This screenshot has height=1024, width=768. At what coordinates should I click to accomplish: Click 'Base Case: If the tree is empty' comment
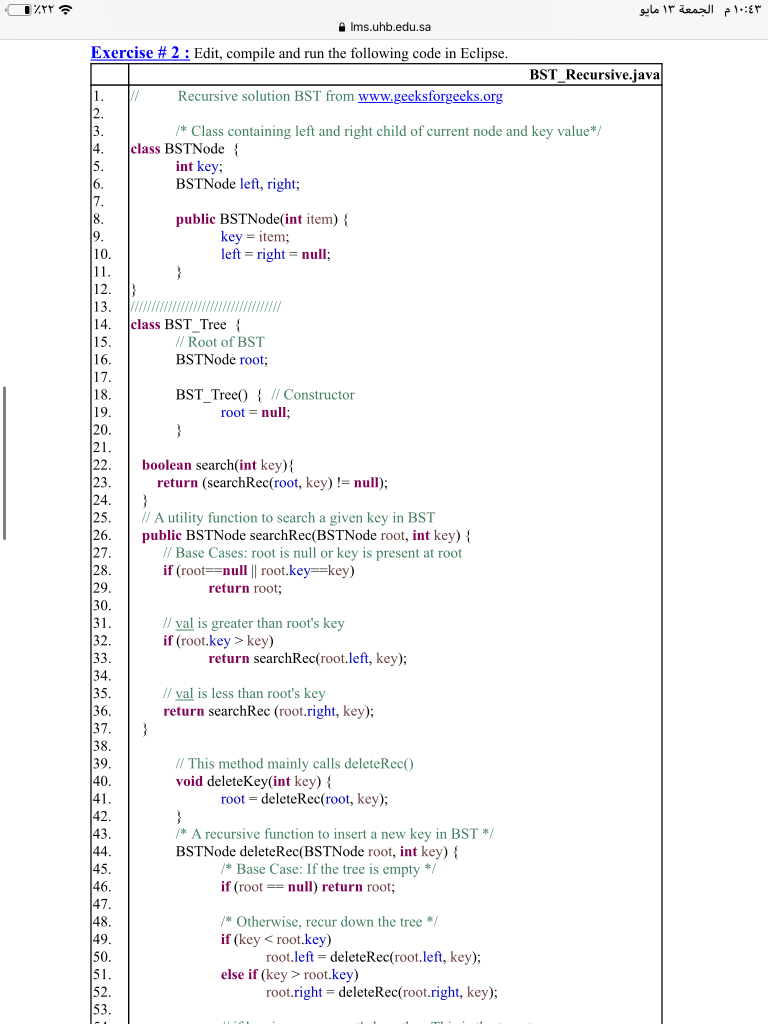point(328,869)
